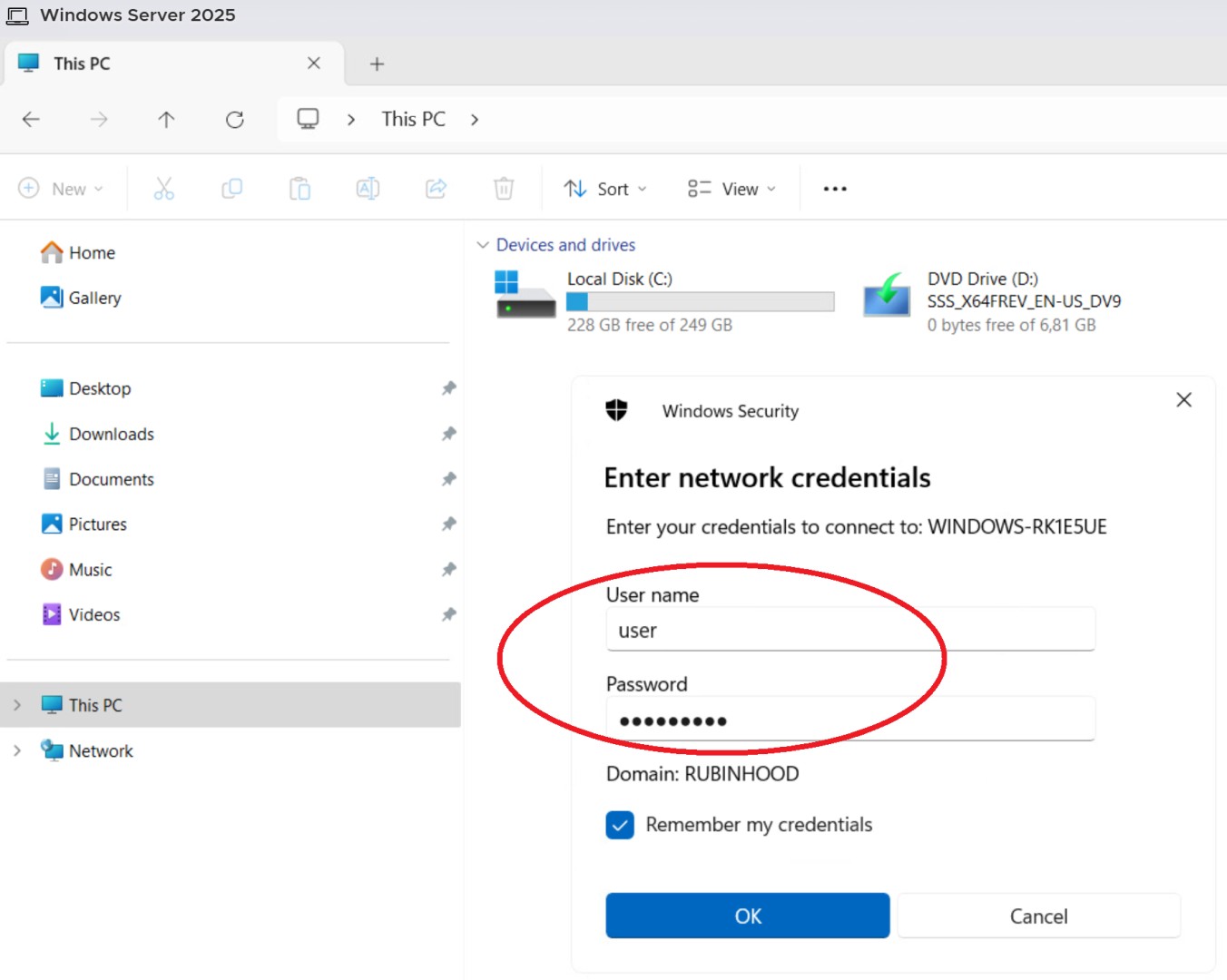Open the View dropdown menu
The height and width of the screenshot is (980, 1227).
(x=731, y=189)
